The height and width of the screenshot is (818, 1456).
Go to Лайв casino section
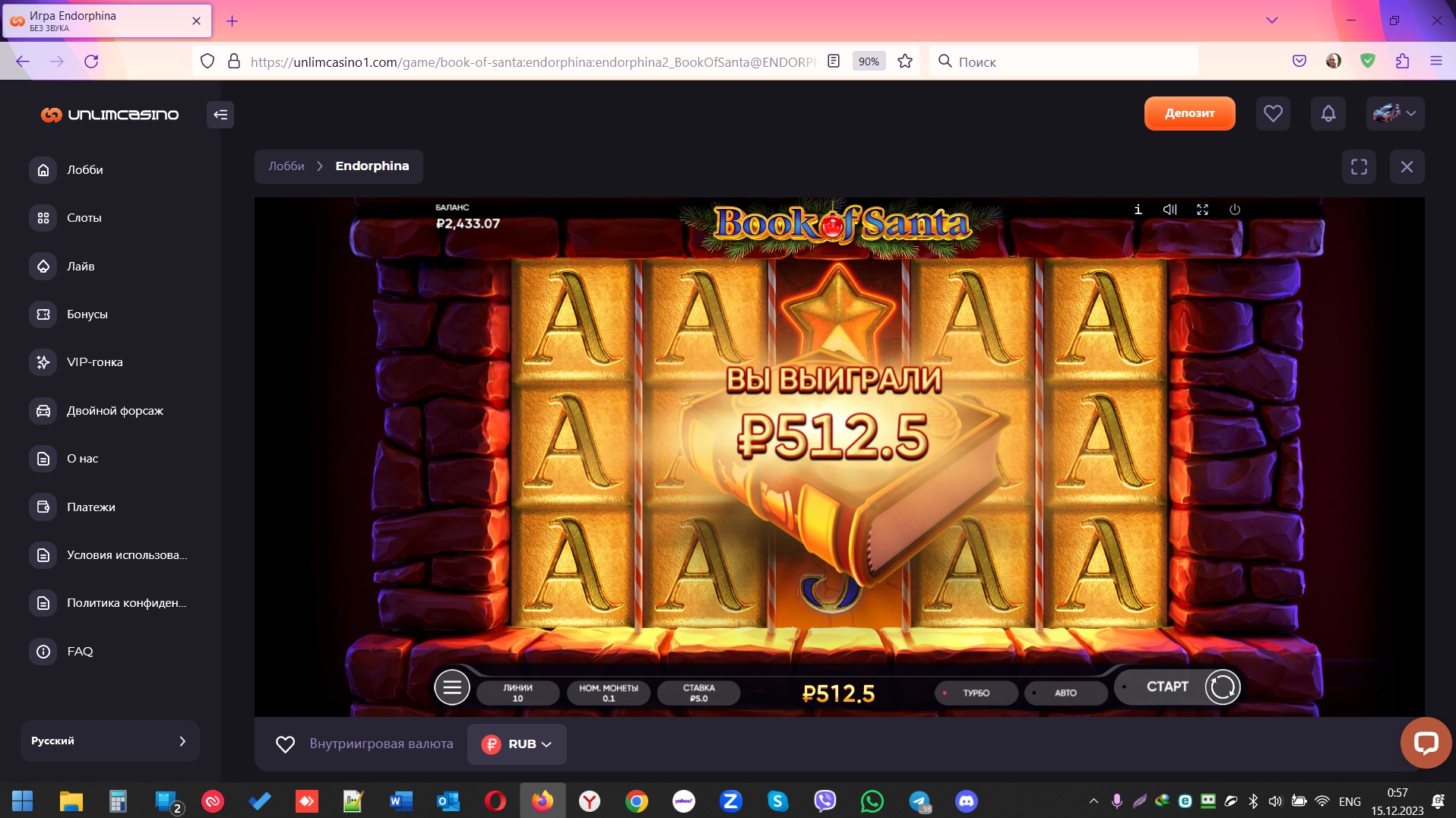pos(62,267)
